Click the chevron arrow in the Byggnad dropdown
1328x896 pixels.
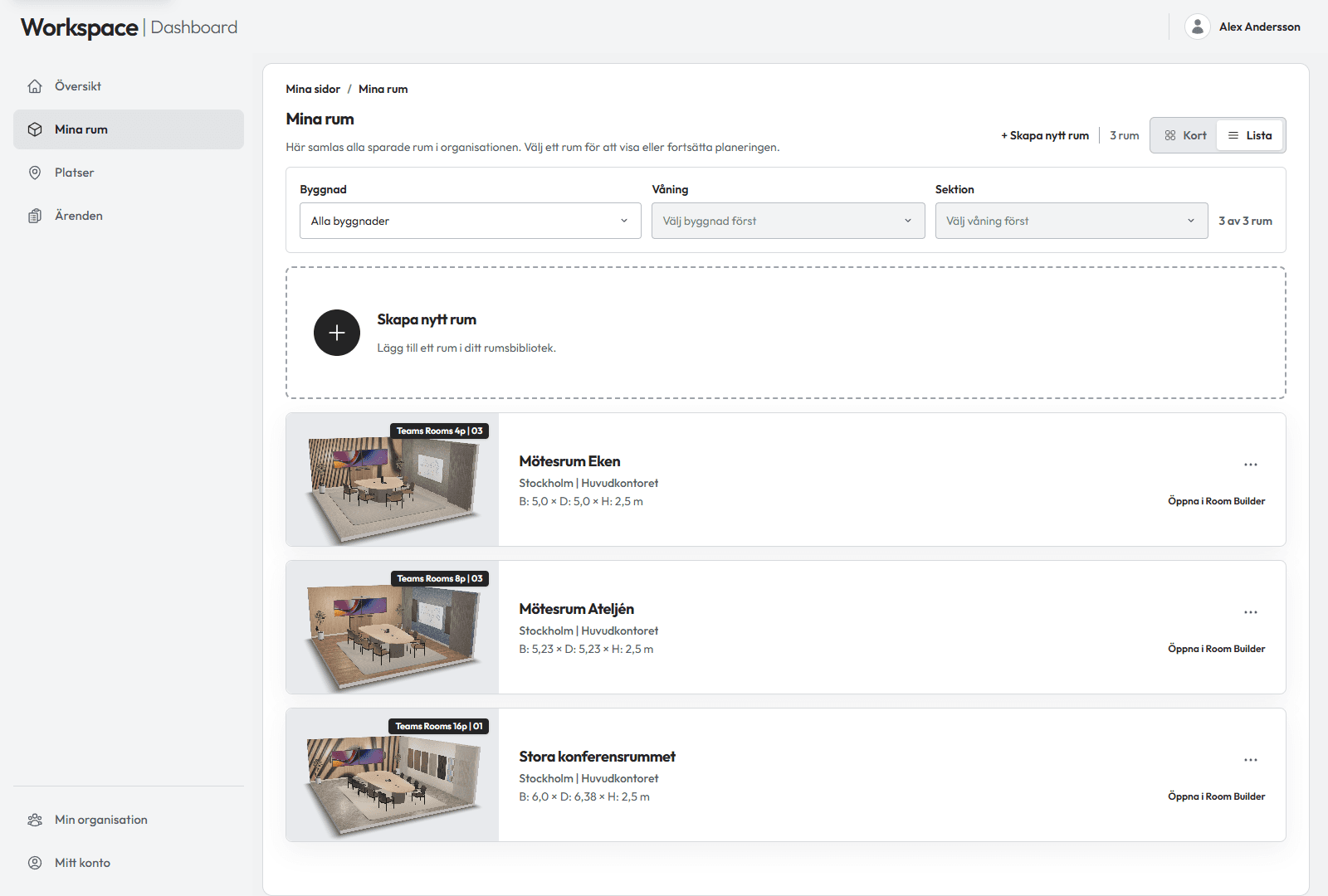pos(624,221)
